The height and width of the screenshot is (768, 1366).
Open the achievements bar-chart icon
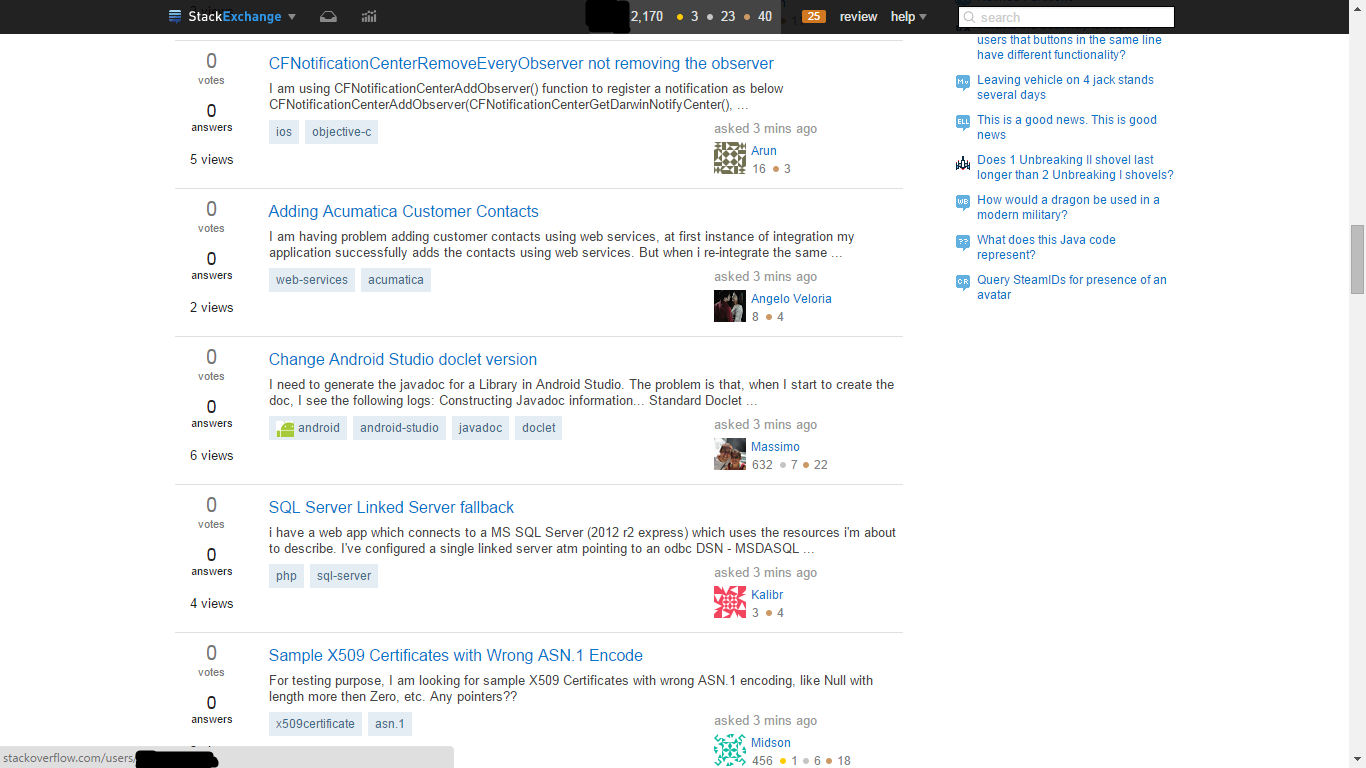tap(369, 16)
